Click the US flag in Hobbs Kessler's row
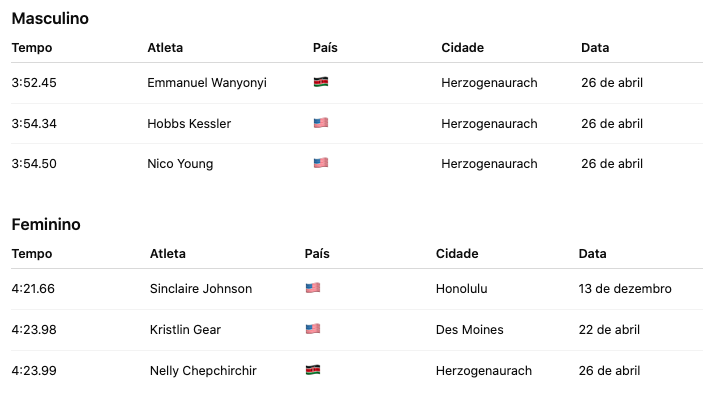The width and height of the screenshot is (708, 401). click(320, 123)
